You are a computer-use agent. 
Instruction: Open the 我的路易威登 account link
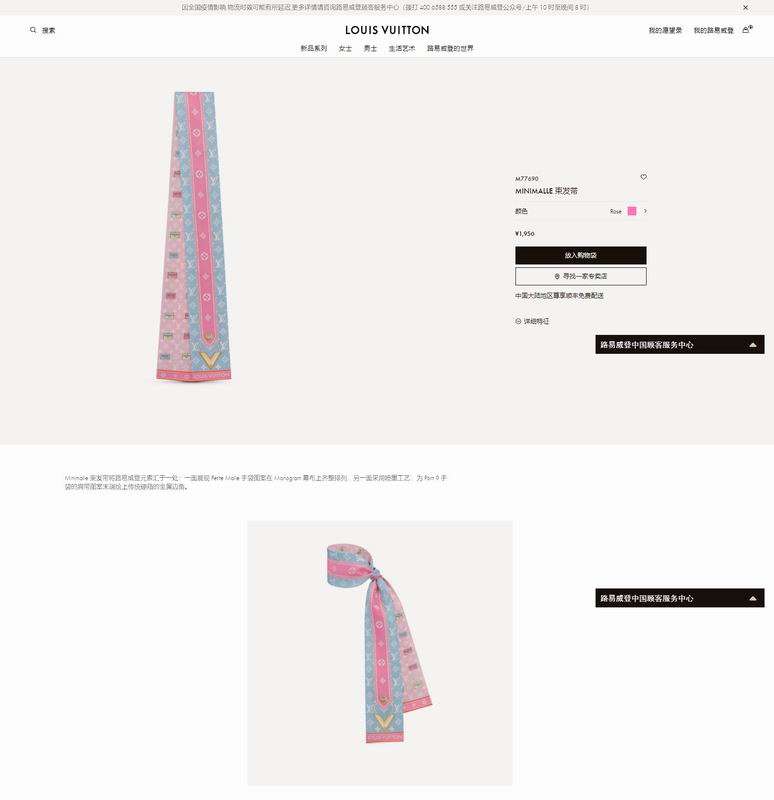coord(713,31)
